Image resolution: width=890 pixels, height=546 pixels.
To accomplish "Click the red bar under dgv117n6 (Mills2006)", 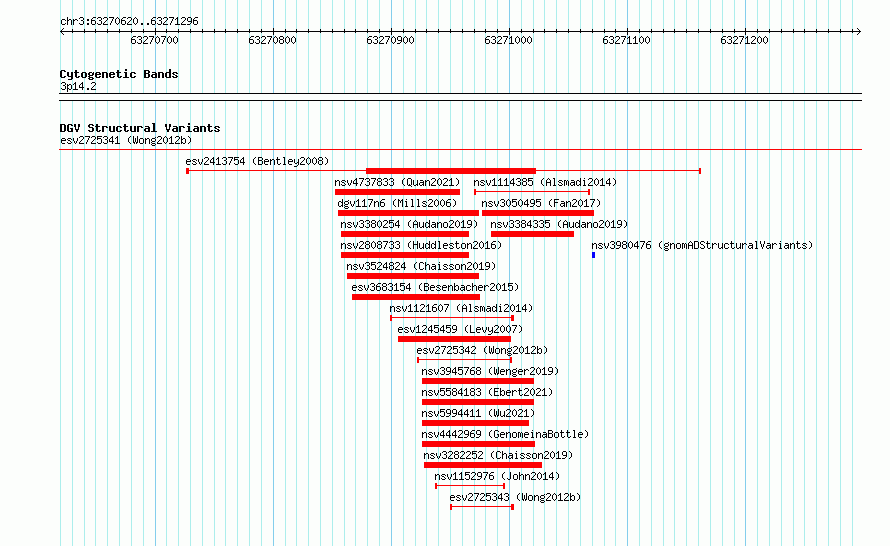I will [408, 213].
